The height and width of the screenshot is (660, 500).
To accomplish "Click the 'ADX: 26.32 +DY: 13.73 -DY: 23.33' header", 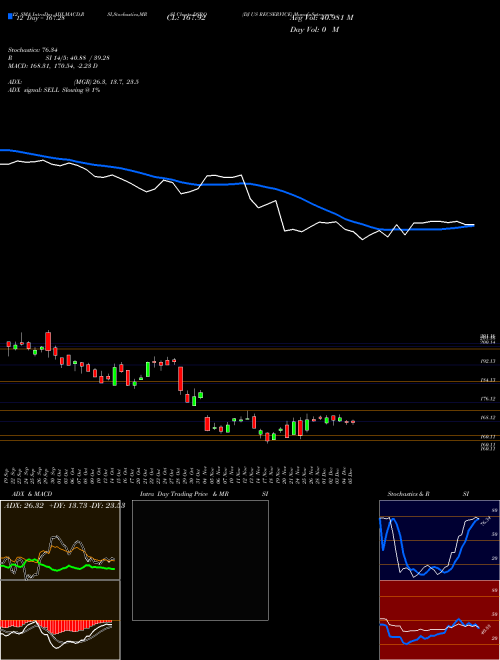I will click(x=64, y=506).
